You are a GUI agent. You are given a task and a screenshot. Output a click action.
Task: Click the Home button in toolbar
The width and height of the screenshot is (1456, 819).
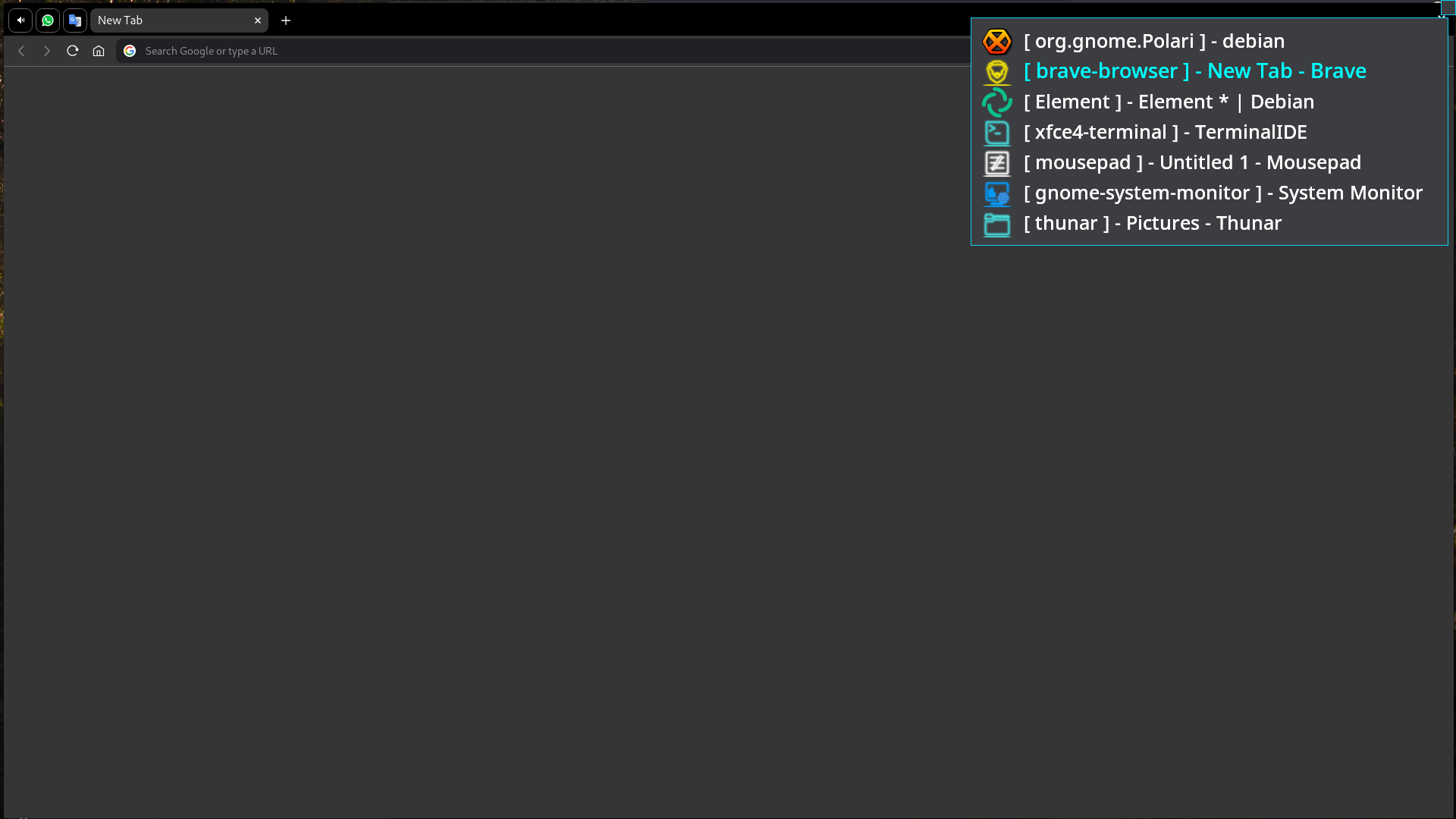point(99,51)
